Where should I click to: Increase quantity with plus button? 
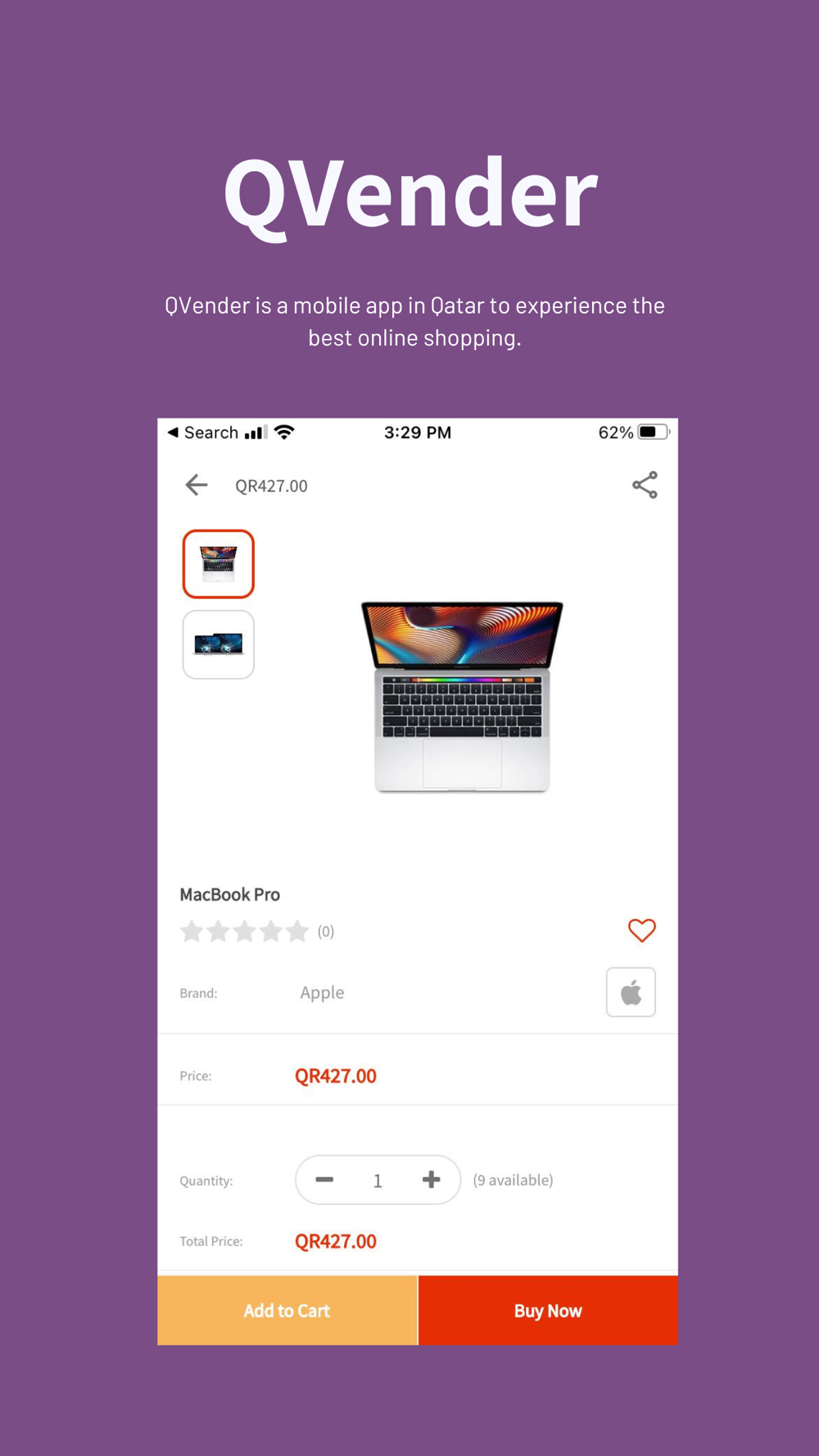click(x=431, y=1179)
